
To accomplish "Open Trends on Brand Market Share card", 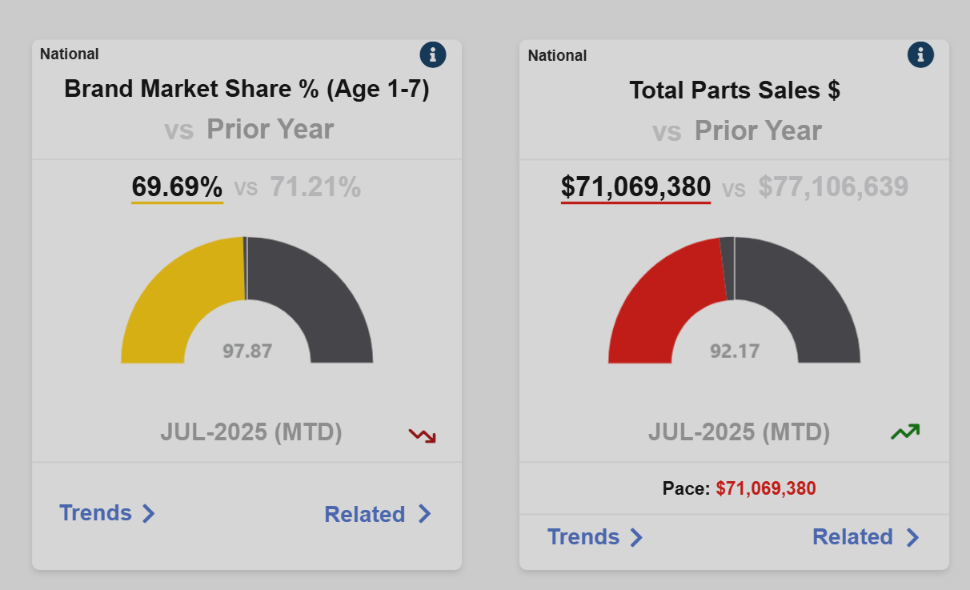I will [96, 513].
